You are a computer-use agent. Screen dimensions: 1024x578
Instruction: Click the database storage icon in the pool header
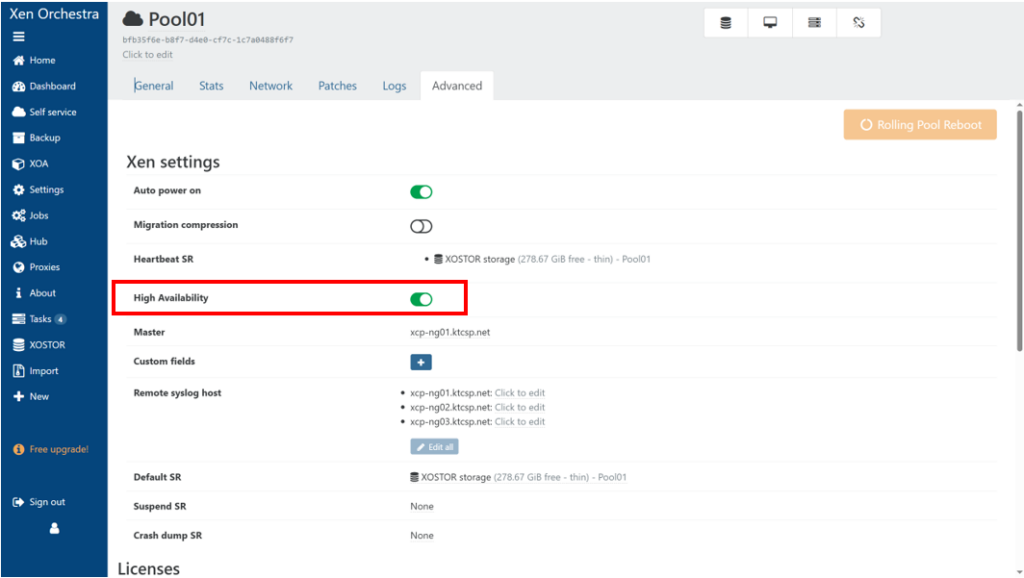coord(726,23)
